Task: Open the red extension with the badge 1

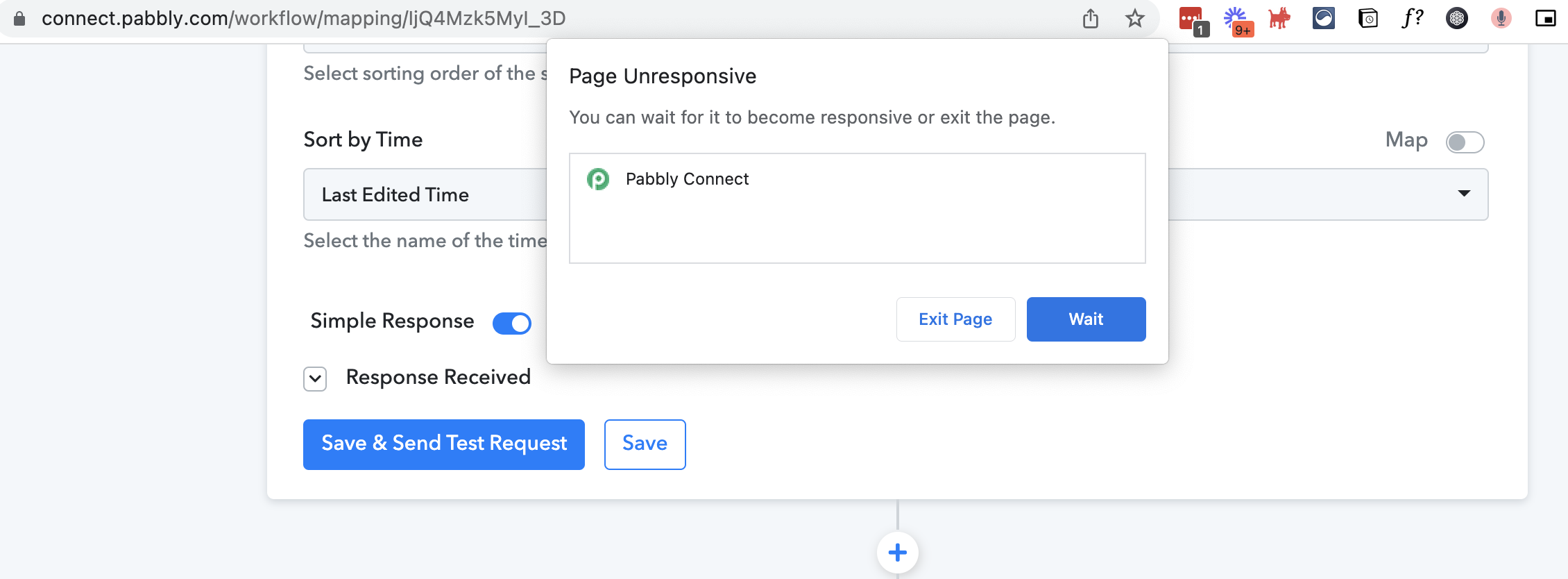Action: (1193, 20)
